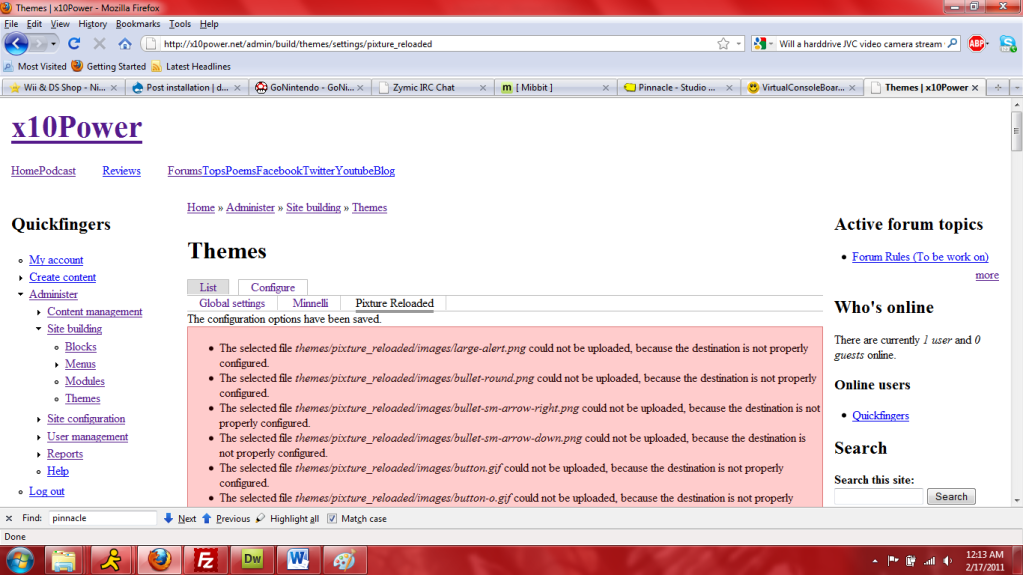Screen dimensions: 1023x575
Task: Click the Log out link
Action: coord(46,491)
